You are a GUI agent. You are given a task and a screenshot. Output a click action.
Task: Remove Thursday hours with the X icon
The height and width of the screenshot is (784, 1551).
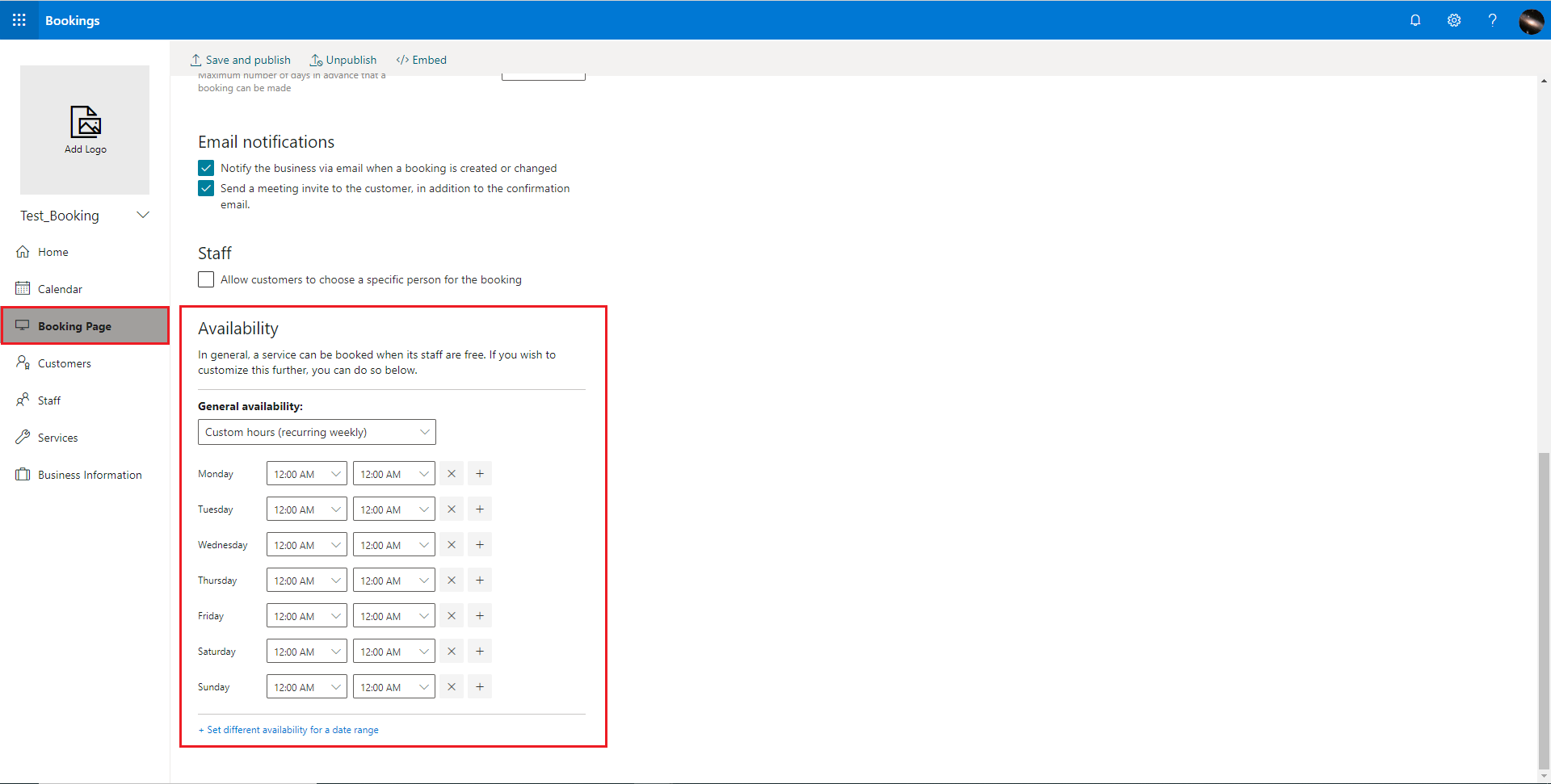(x=452, y=581)
